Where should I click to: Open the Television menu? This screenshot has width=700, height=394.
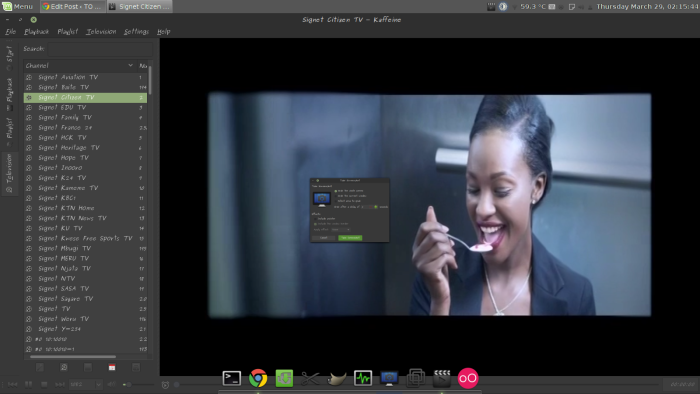[101, 32]
